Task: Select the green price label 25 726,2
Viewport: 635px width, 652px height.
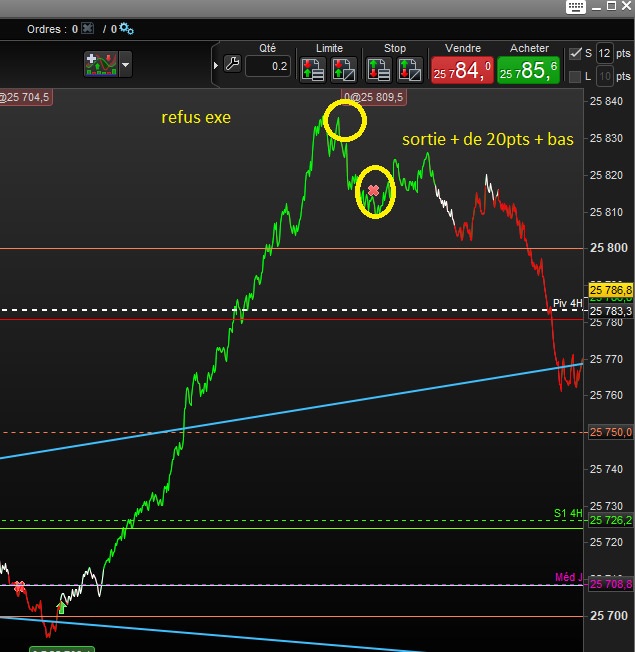Action: 611,520
